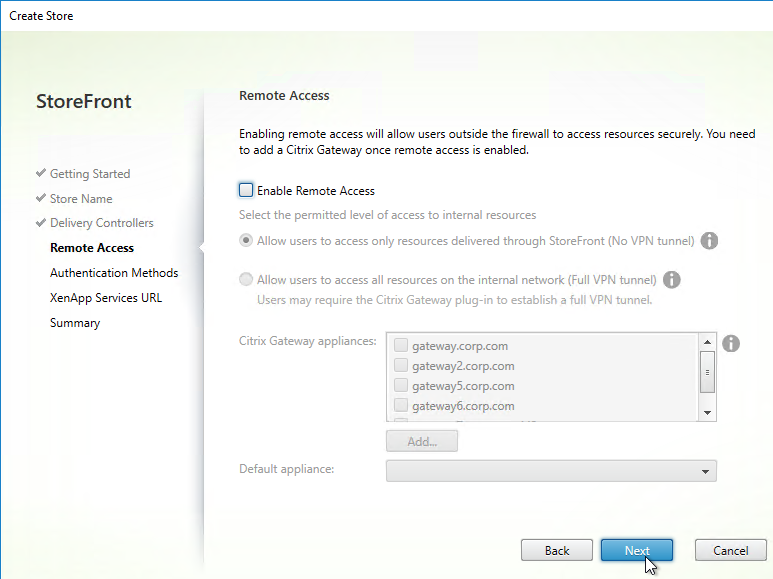
Task: Click the Citrix Gateway appliances label
Action: tap(308, 341)
